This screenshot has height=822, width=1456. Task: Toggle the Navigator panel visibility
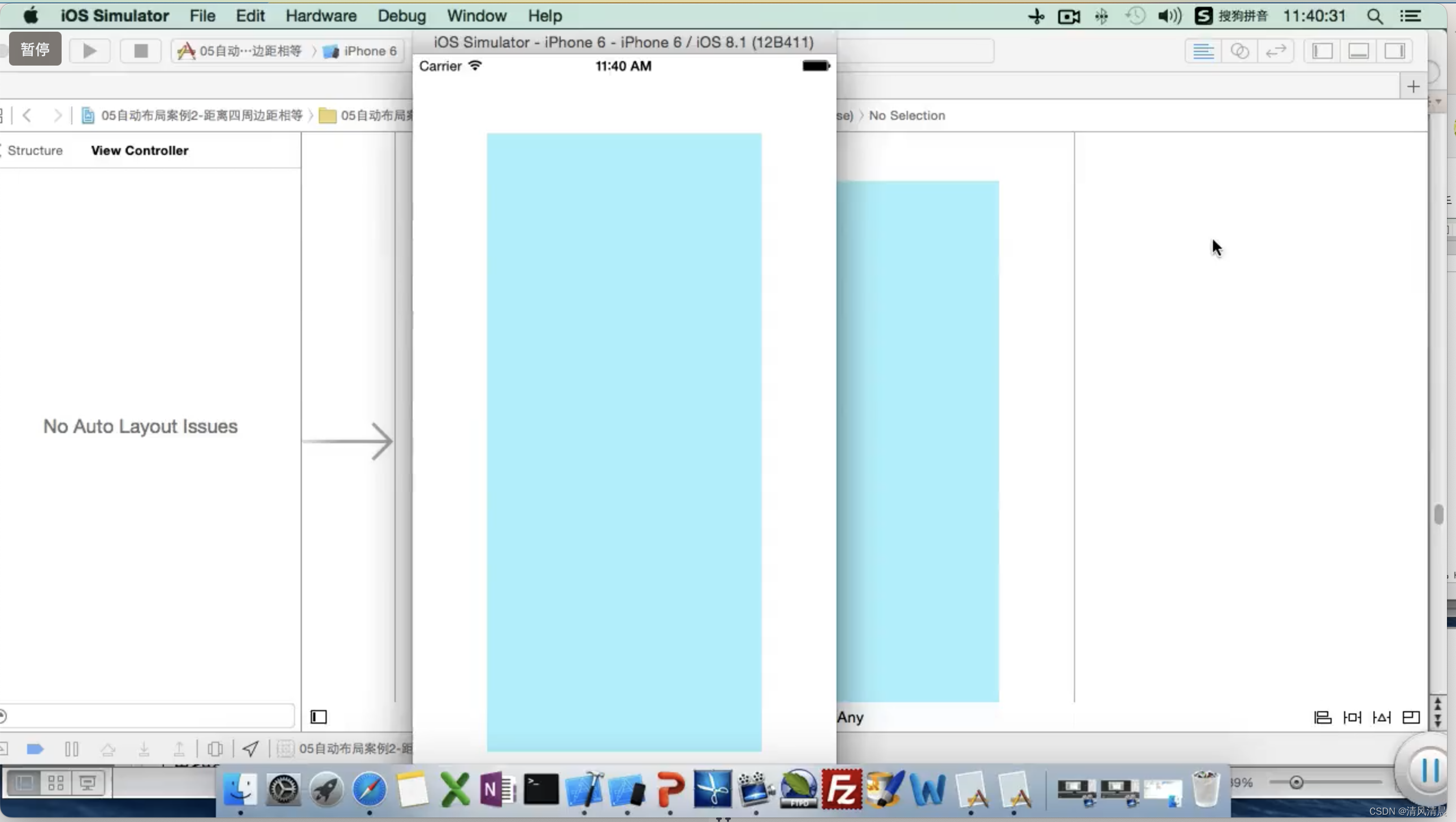tap(1322, 51)
